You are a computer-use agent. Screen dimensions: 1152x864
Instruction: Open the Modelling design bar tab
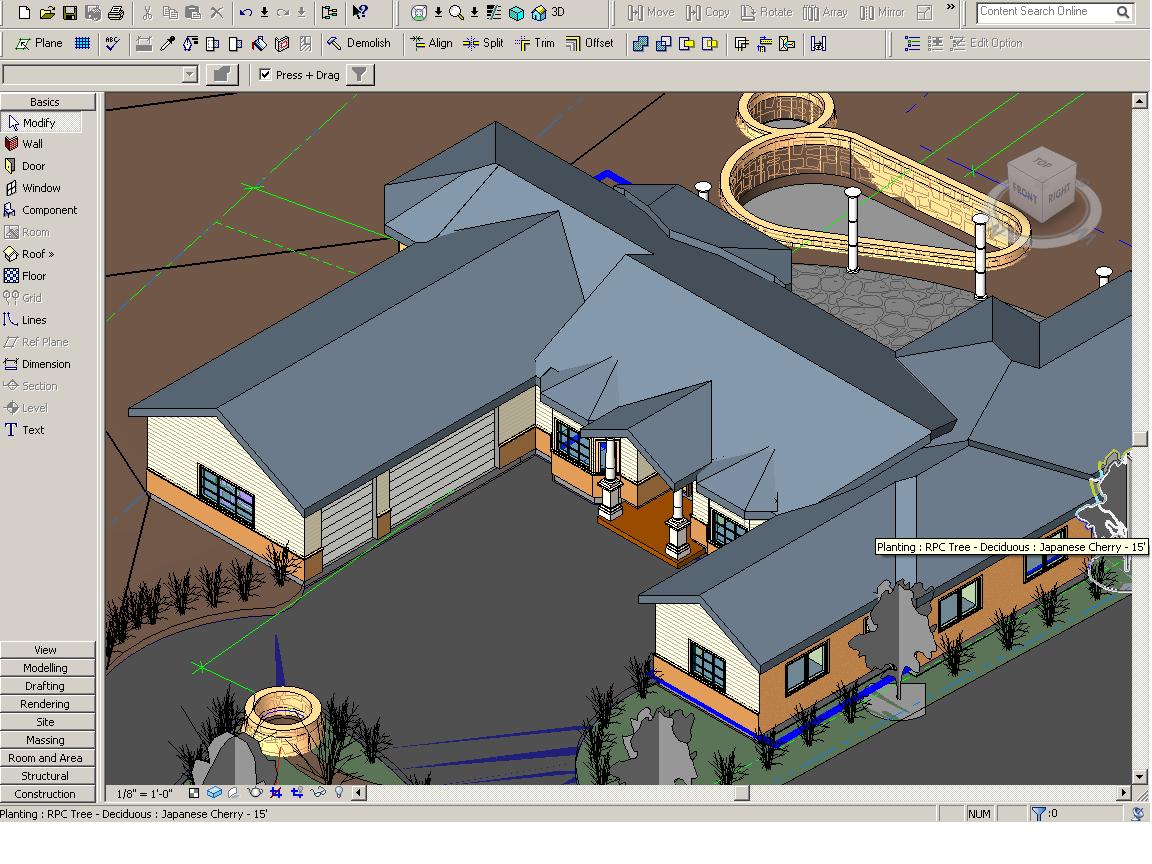pyautogui.click(x=48, y=668)
